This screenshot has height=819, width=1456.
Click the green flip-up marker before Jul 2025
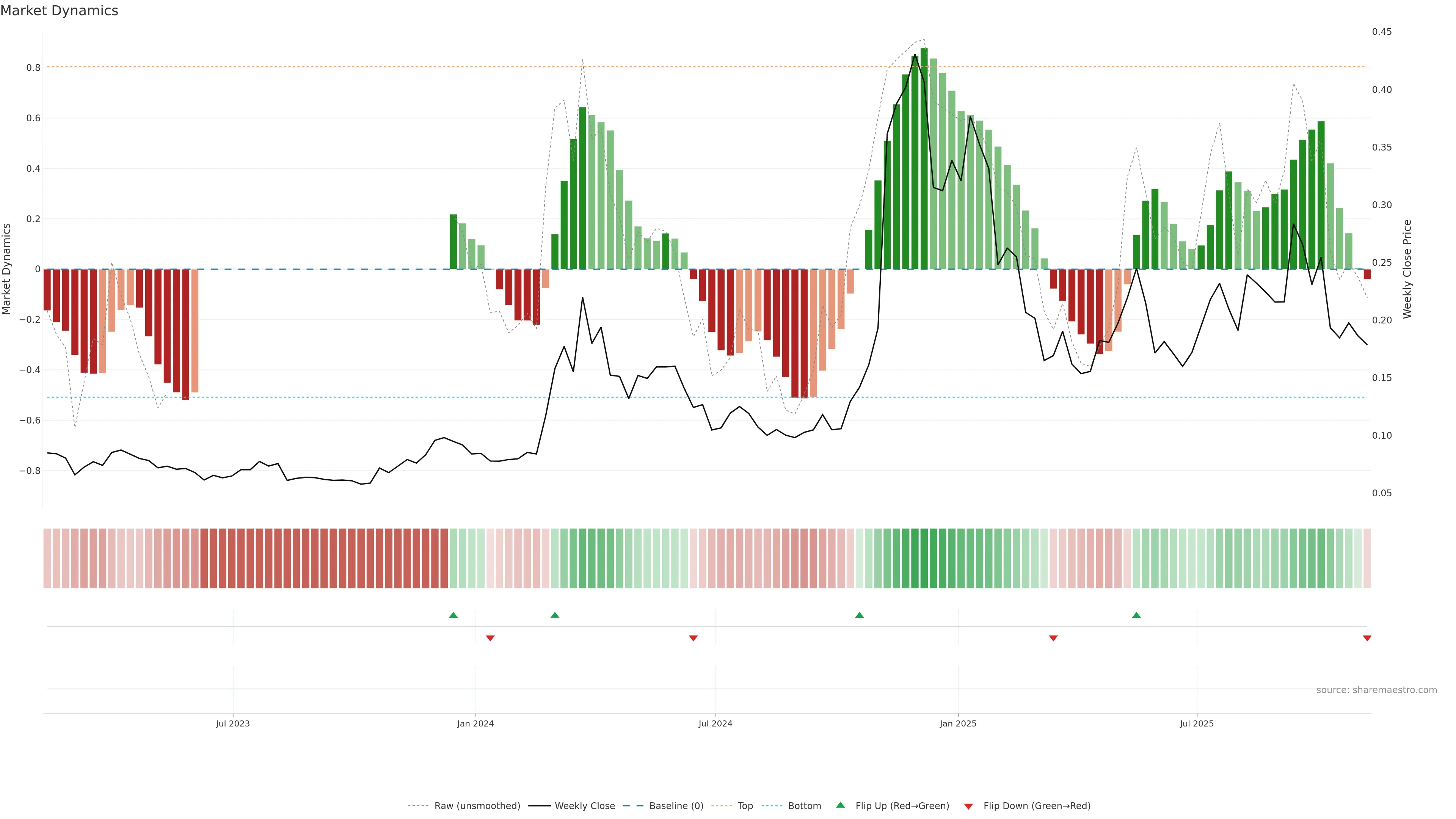click(x=1136, y=615)
